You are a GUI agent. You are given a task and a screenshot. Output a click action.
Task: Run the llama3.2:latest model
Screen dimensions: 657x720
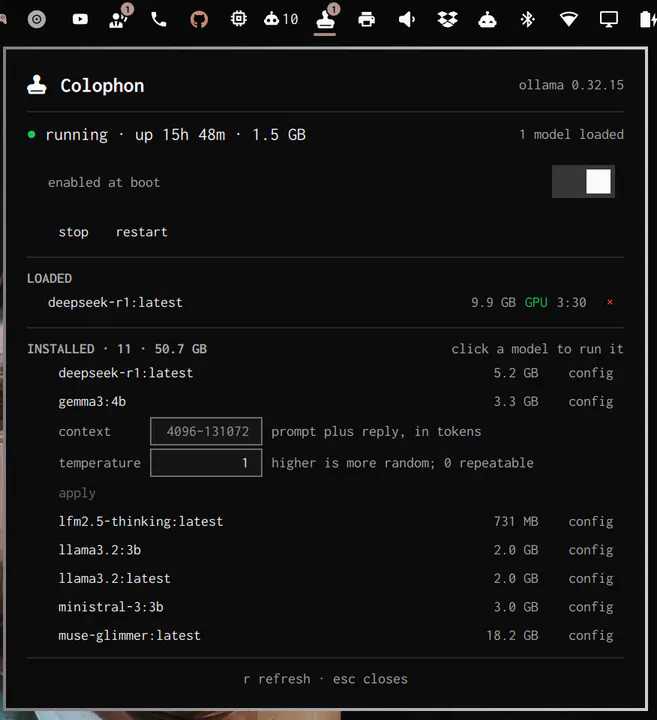click(114, 579)
